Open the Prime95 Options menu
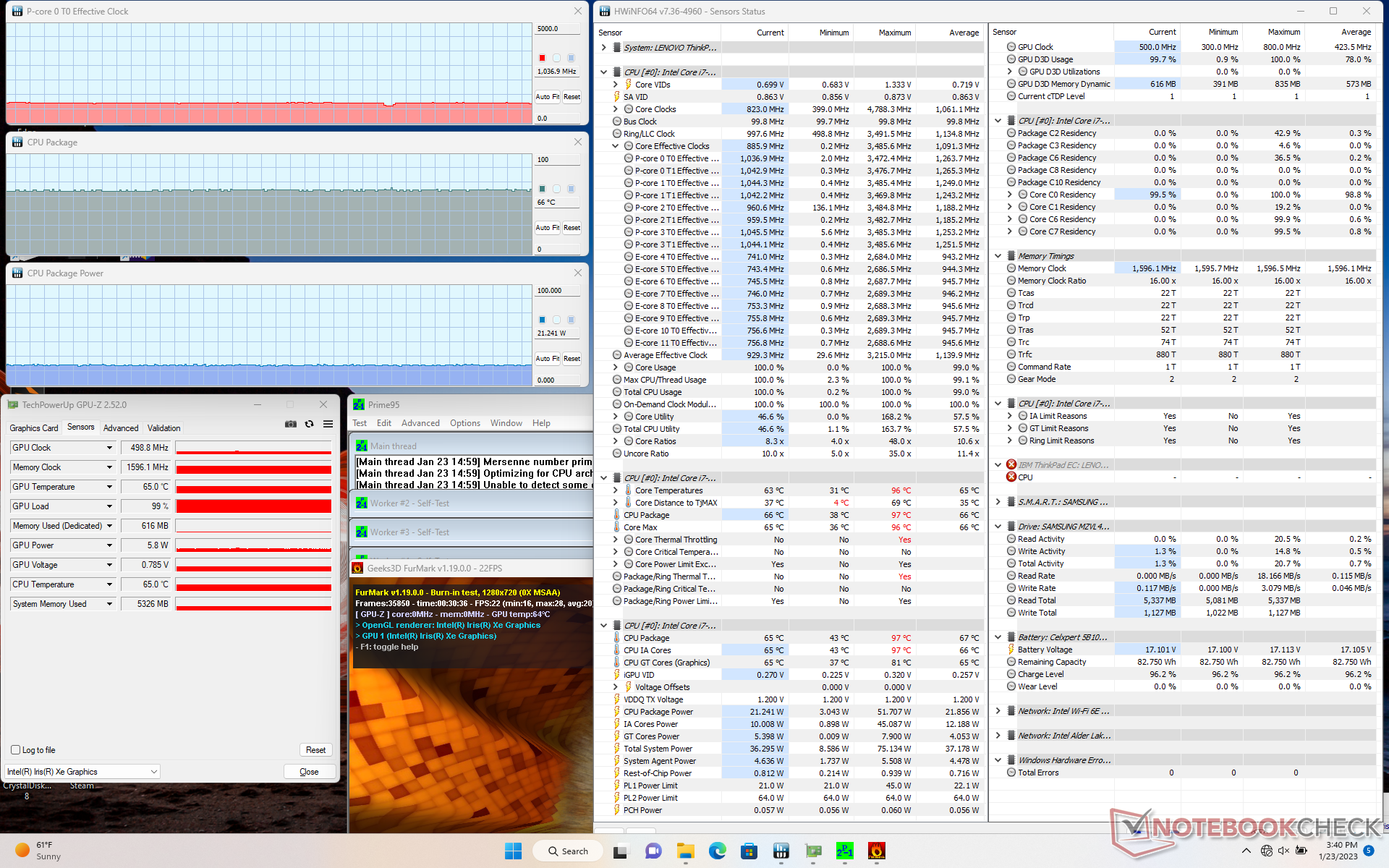Screen dimensions: 1389x868 (x=464, y=423)
